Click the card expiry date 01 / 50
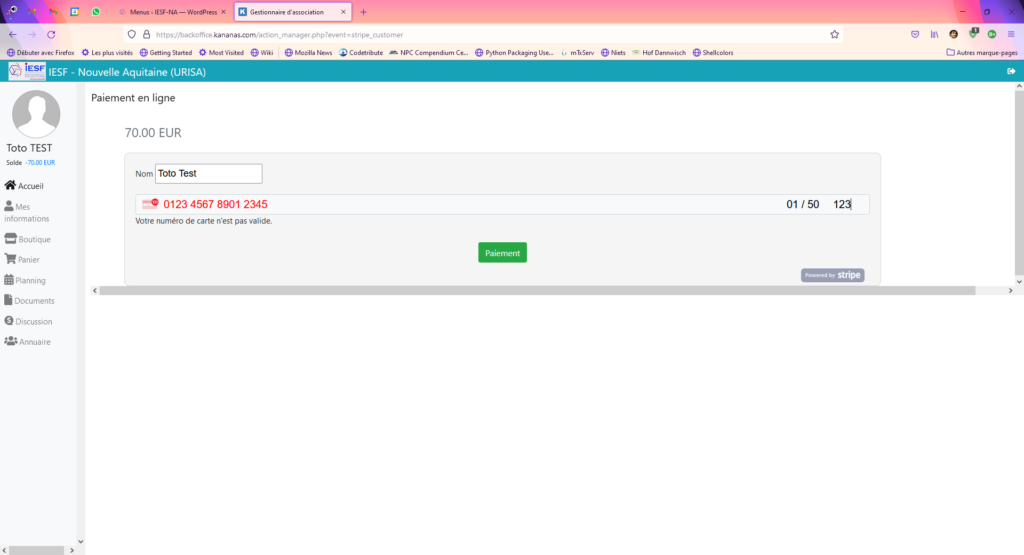1024x555 pixels. coord(803,204)
